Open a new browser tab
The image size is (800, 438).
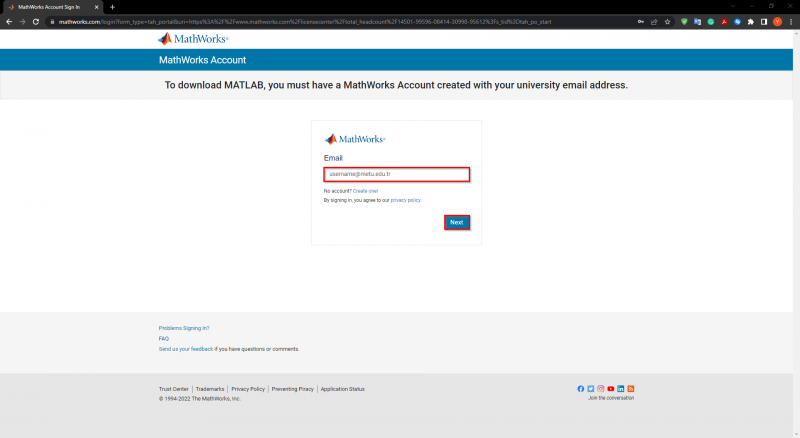coord(112,7)
